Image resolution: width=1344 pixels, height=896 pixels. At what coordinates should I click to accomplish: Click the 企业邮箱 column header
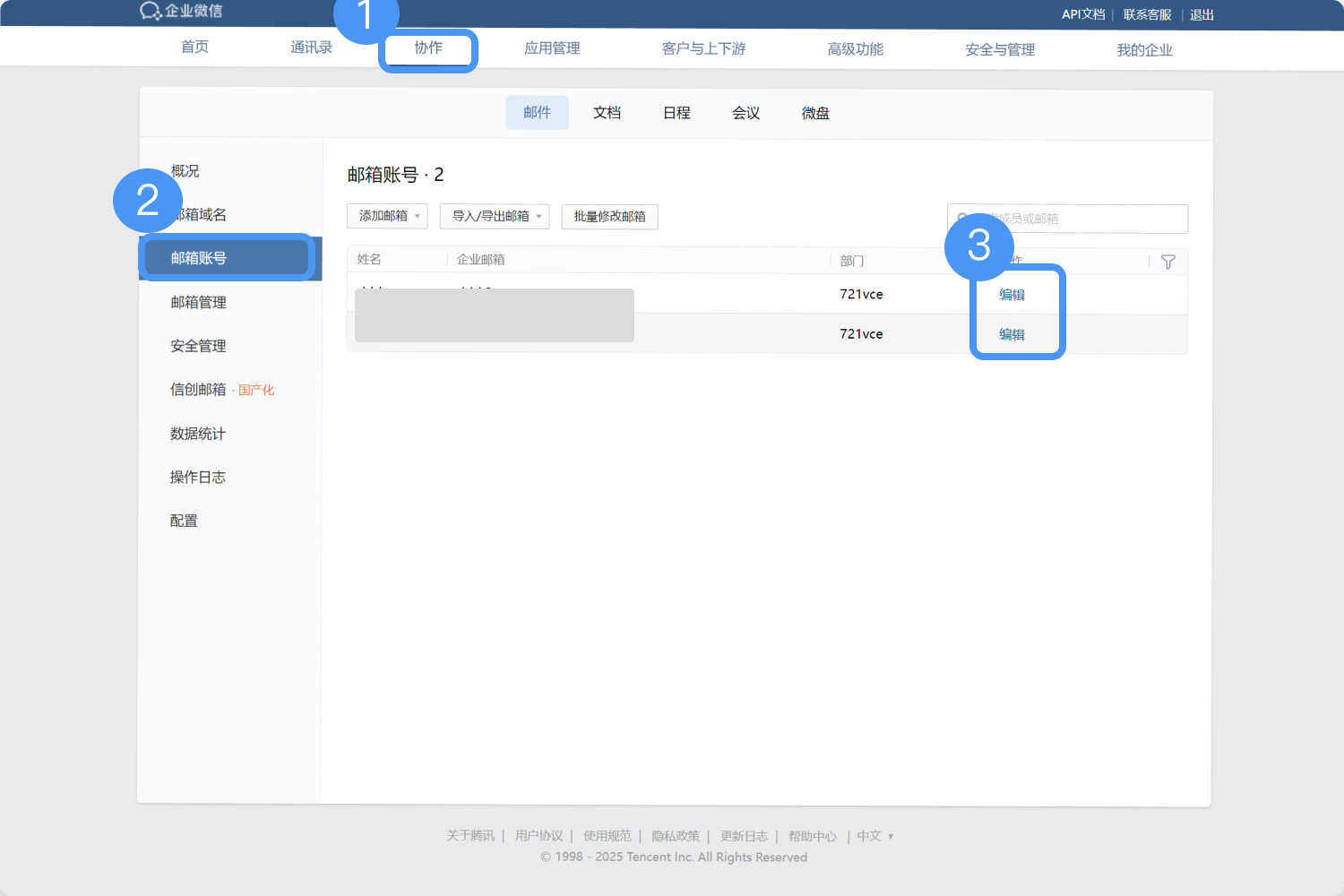481,260
